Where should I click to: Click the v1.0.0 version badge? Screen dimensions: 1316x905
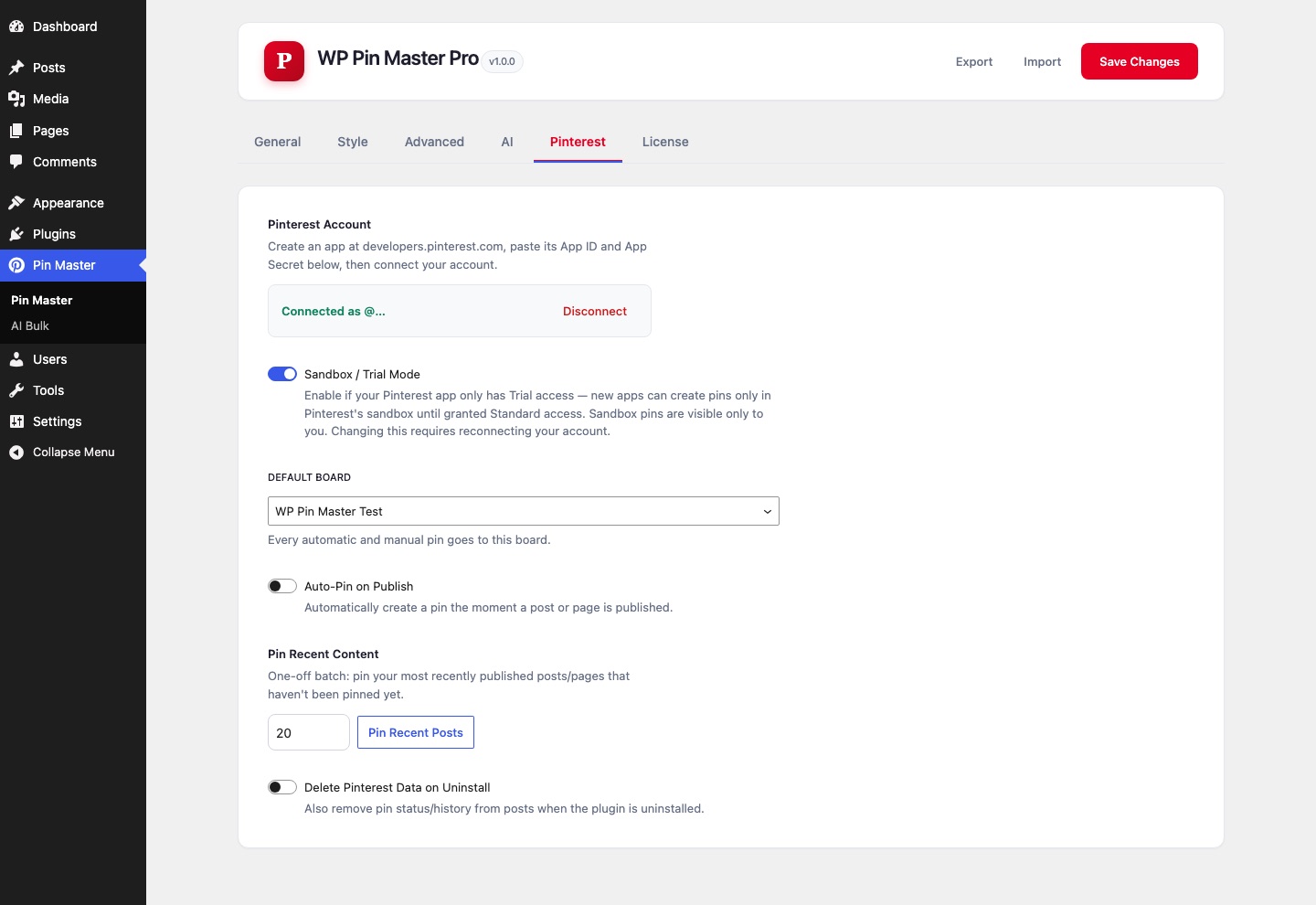click(503, 61)
